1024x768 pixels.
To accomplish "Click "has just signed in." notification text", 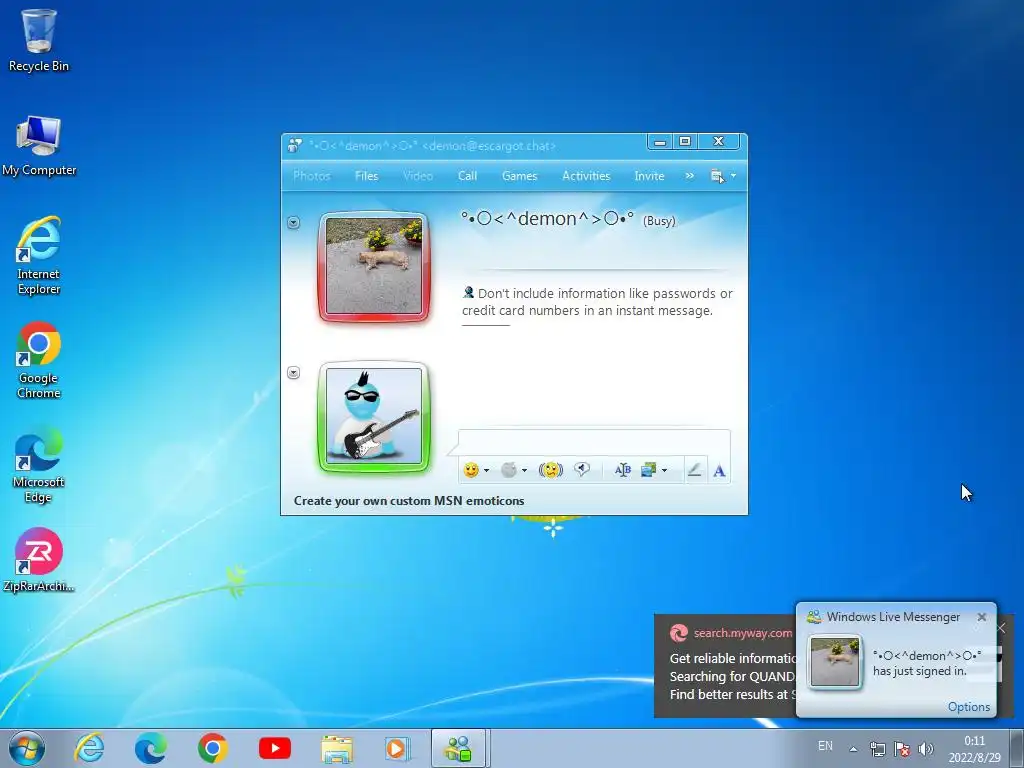I will [x=920, y=671].
